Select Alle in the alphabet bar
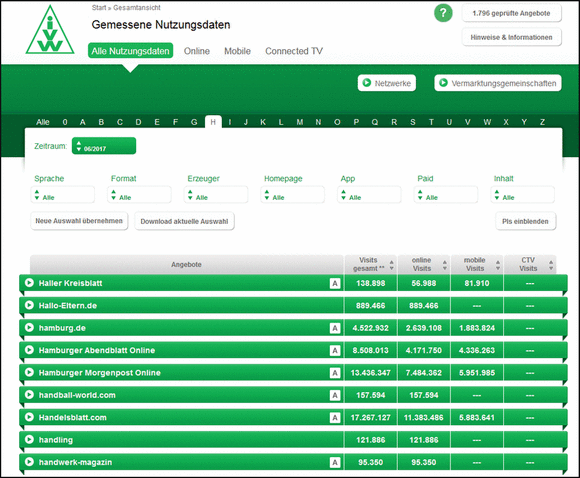580x478 pixels. [43, 122]
